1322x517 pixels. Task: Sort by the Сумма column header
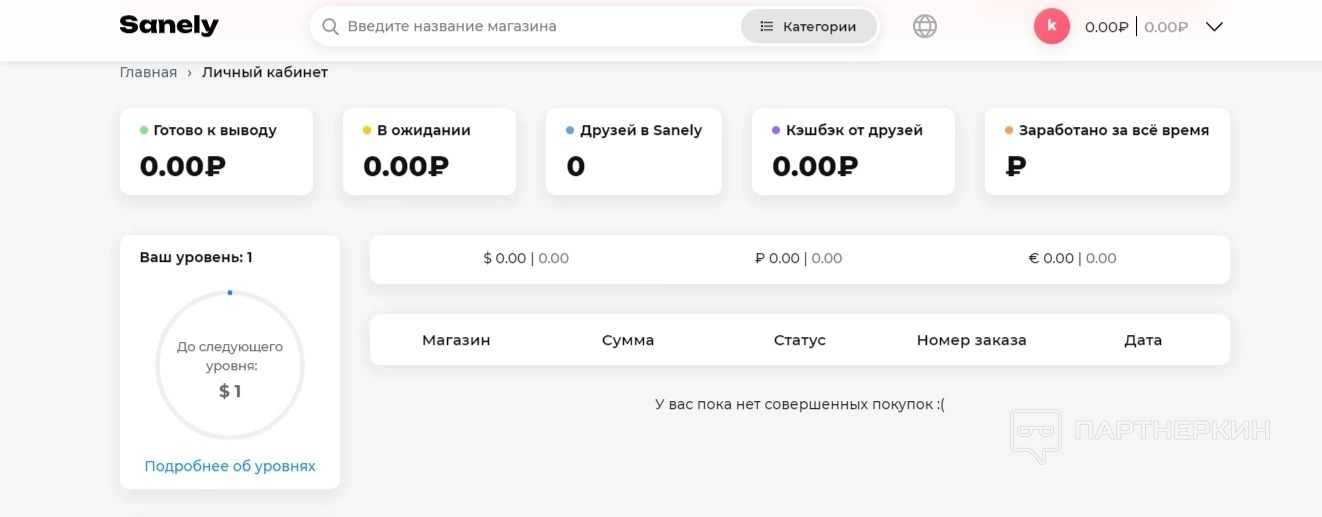coord(628,340)
